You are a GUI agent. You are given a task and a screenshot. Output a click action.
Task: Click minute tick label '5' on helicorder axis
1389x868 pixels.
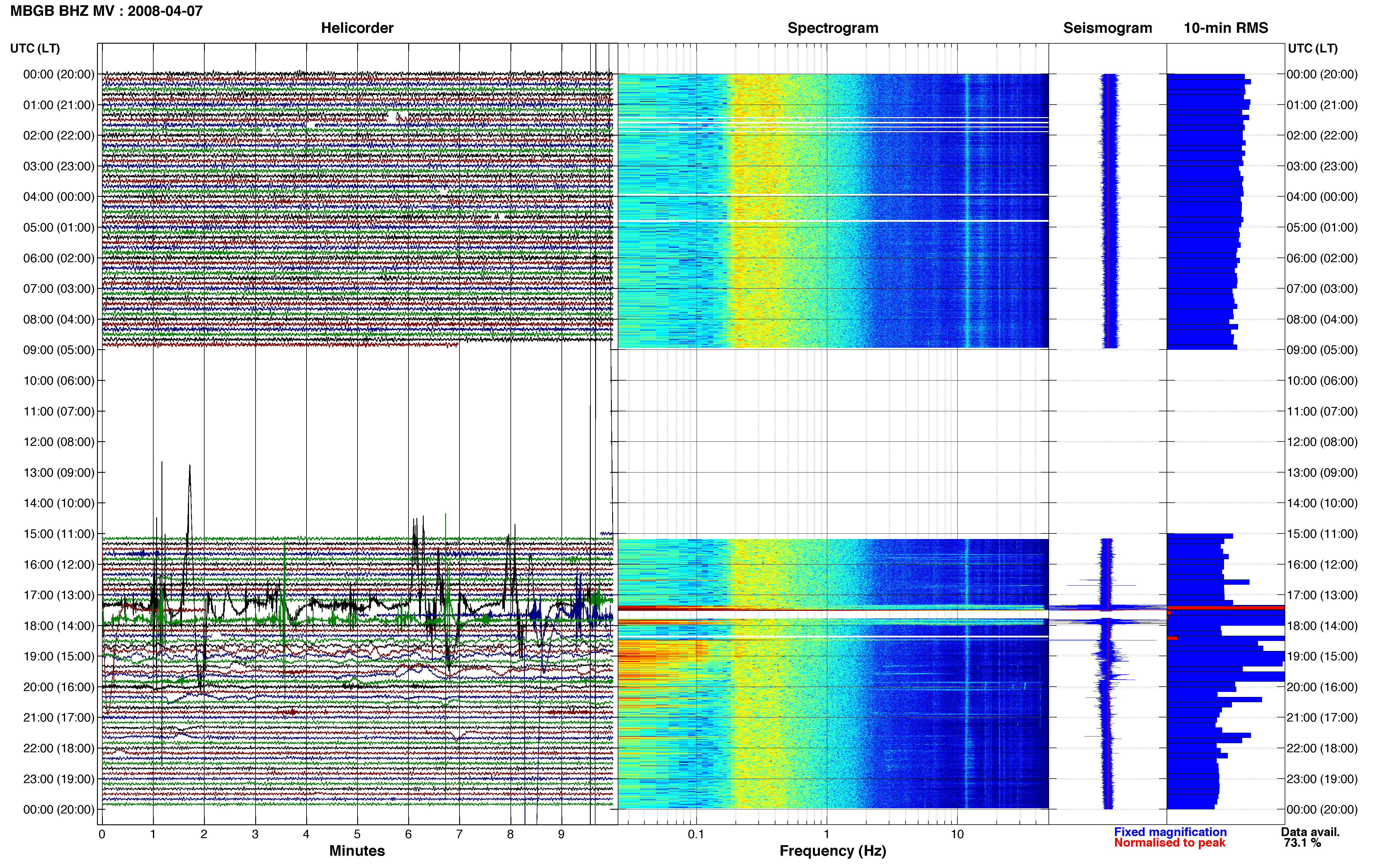(357, 834)
